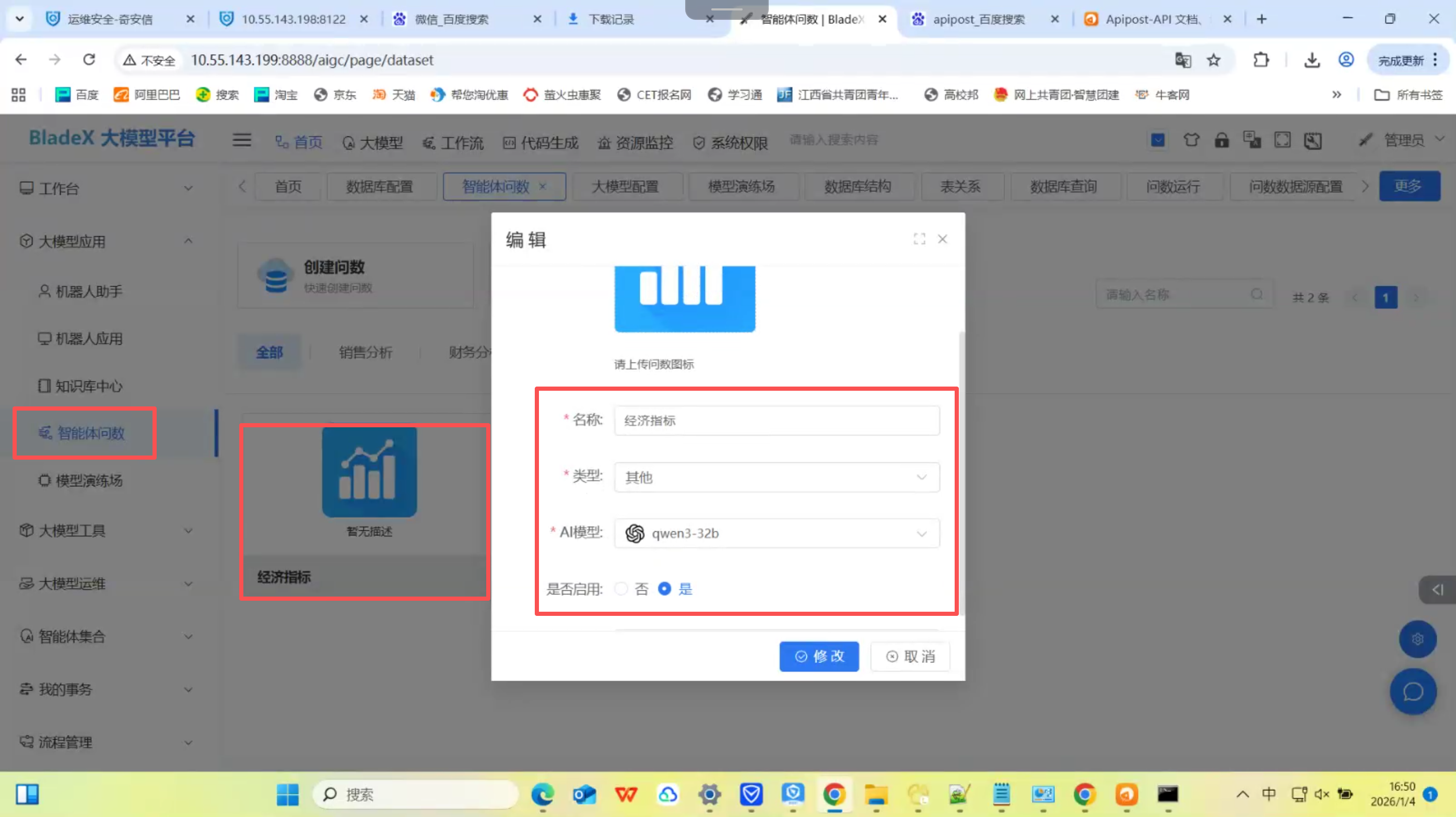Click the hamburger menu collapse icon
This screenshot has height=817, width=1456.
241,139
